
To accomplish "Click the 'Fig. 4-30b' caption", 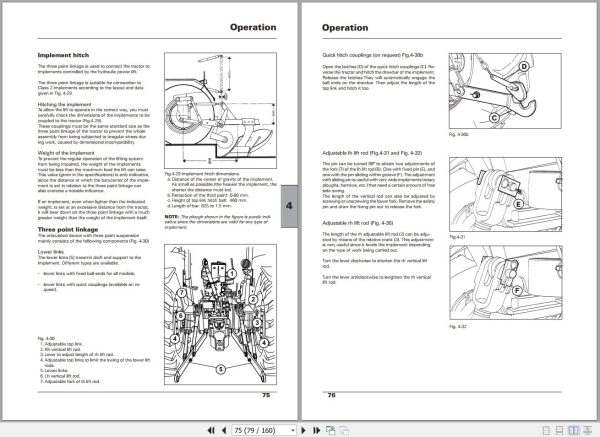I will pyautogui.click(x=459, y=135).
